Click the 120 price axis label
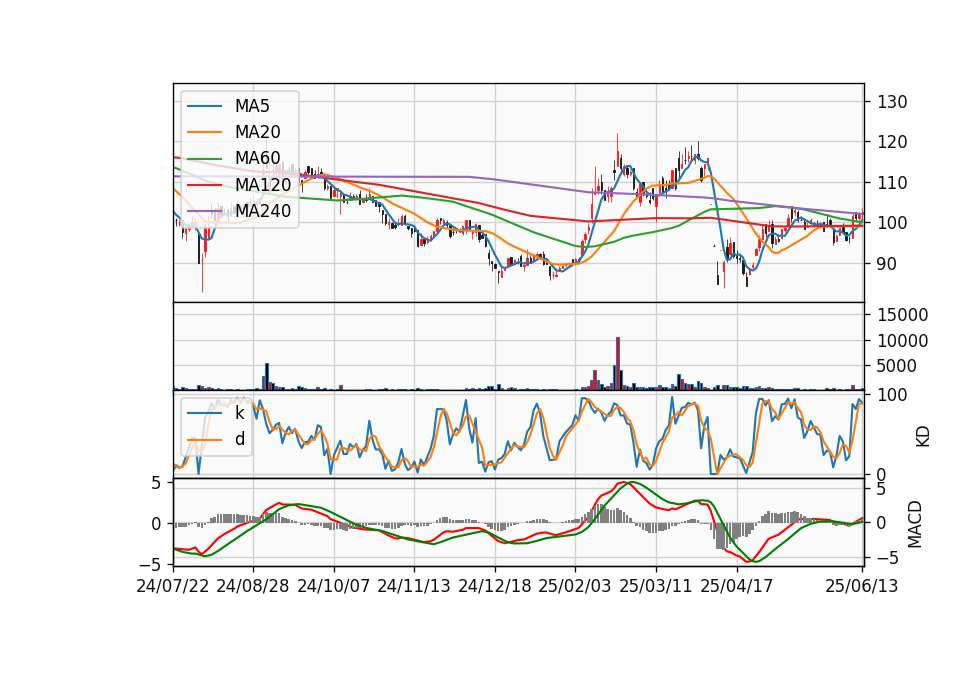This screenshot has width=960, height=690. [892, 142]
